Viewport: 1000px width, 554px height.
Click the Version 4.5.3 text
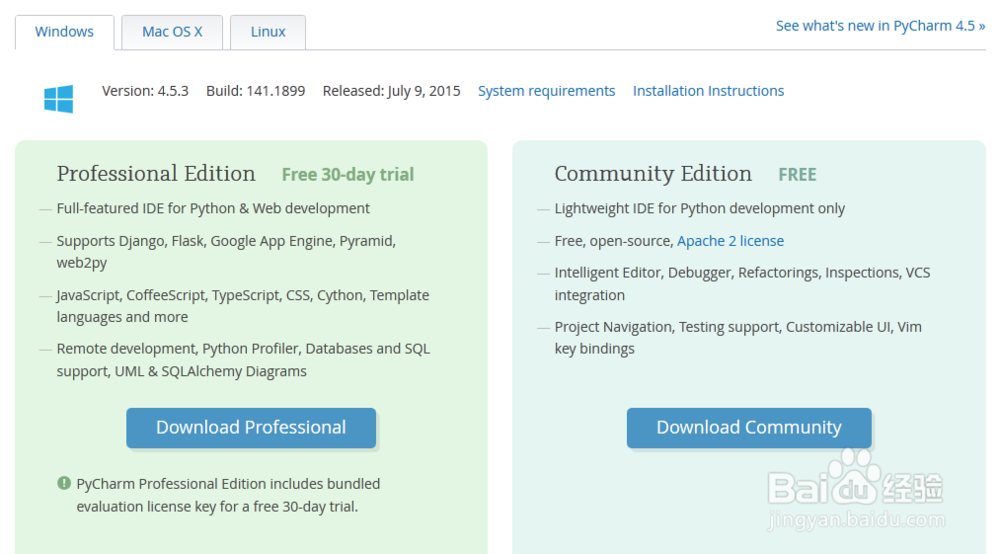(x=145, y=91)
